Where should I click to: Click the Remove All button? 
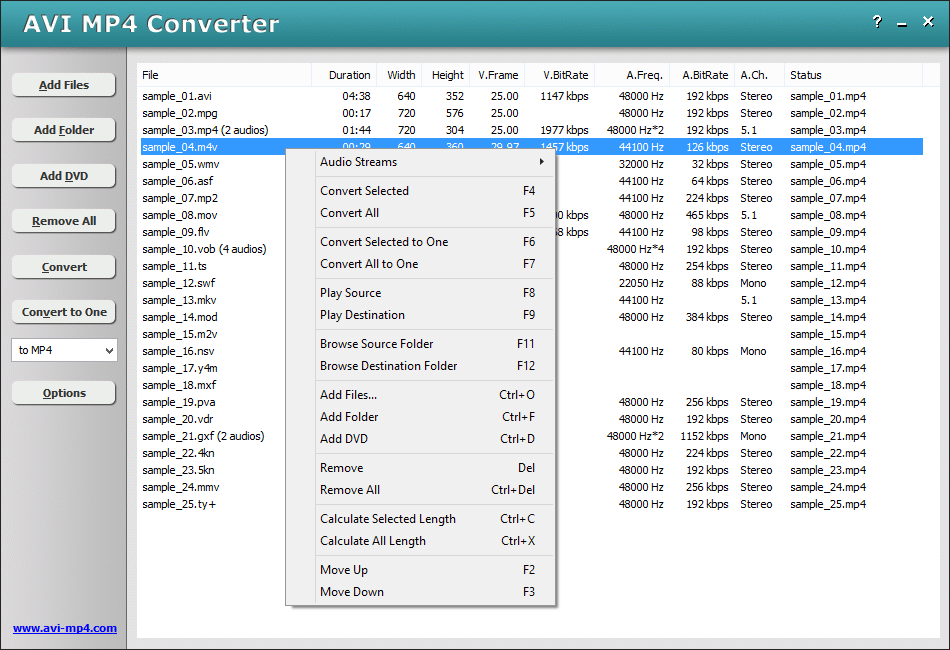63,220
